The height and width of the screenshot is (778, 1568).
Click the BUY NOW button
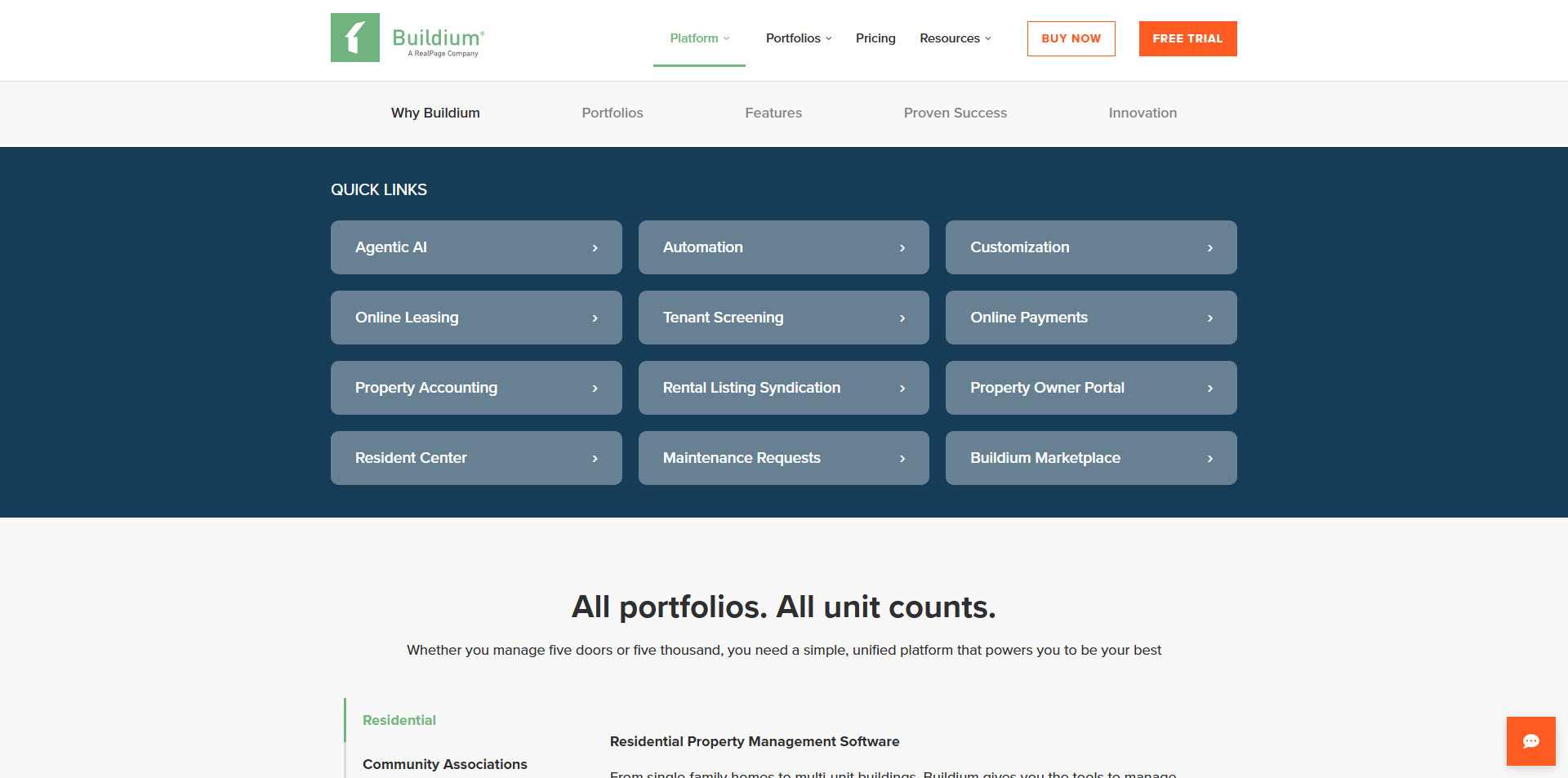(x=1071, y=38)
